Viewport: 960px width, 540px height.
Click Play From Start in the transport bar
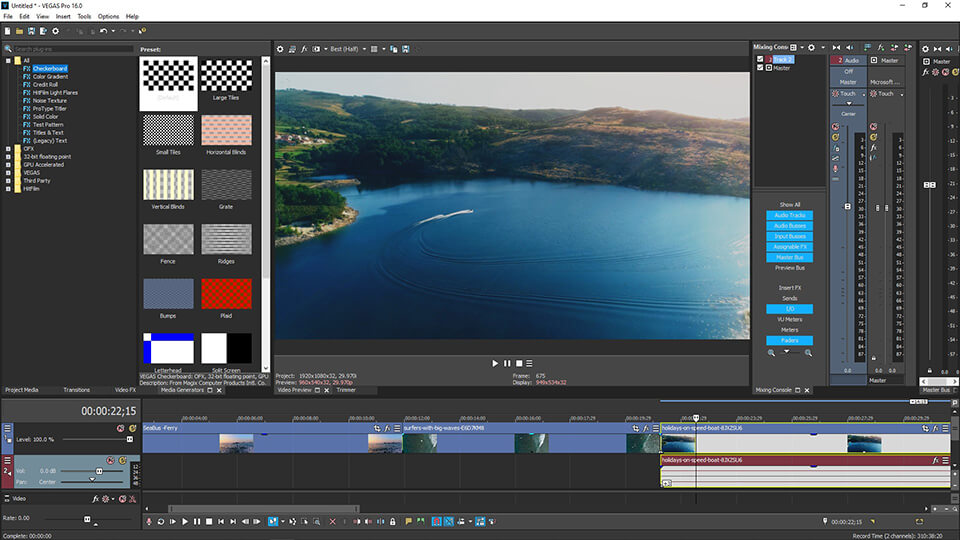173,522
